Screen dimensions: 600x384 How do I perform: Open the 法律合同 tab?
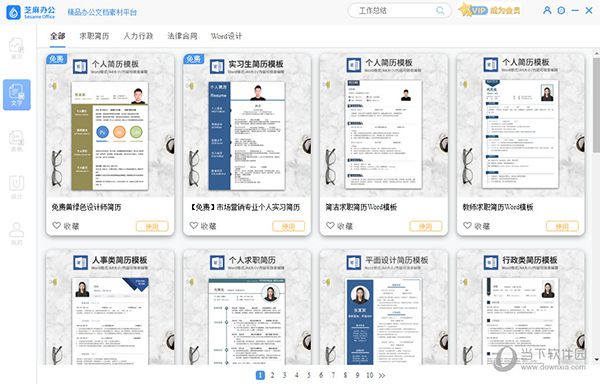pos(182,36)
